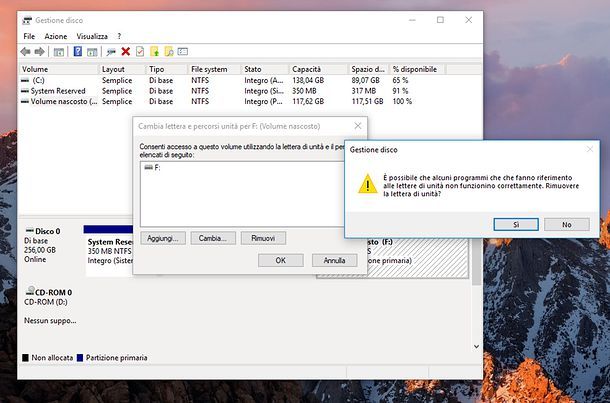The width and height of the screenshot is (610, 403).
Task: Open the Azione menu
Action: (x=56, y=36)
